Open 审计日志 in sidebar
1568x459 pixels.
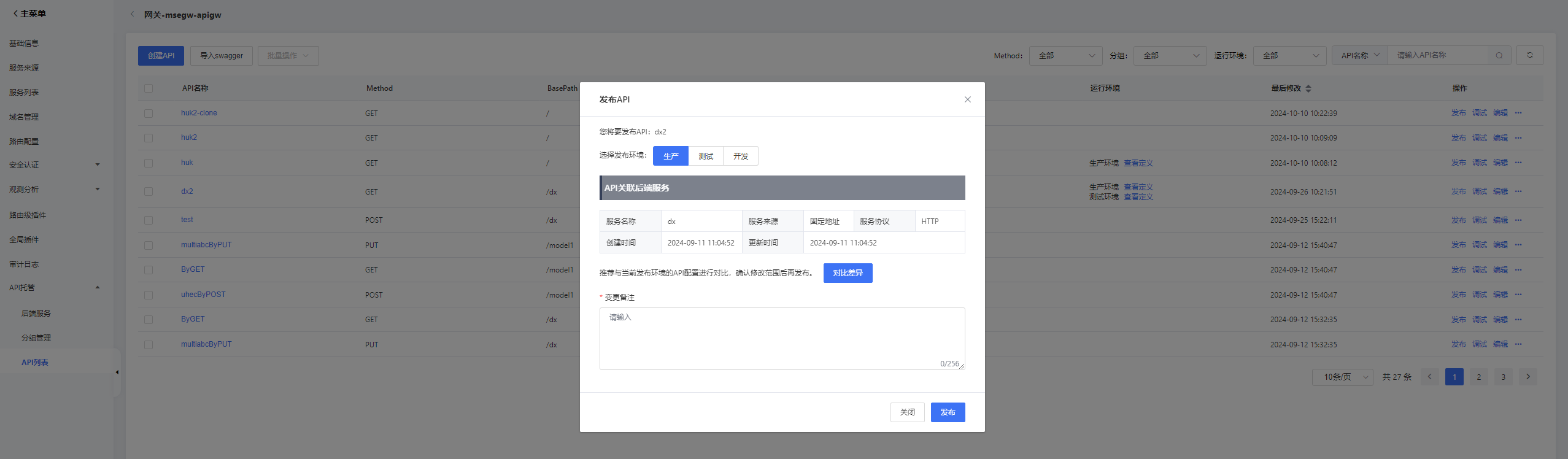point(24,264)
